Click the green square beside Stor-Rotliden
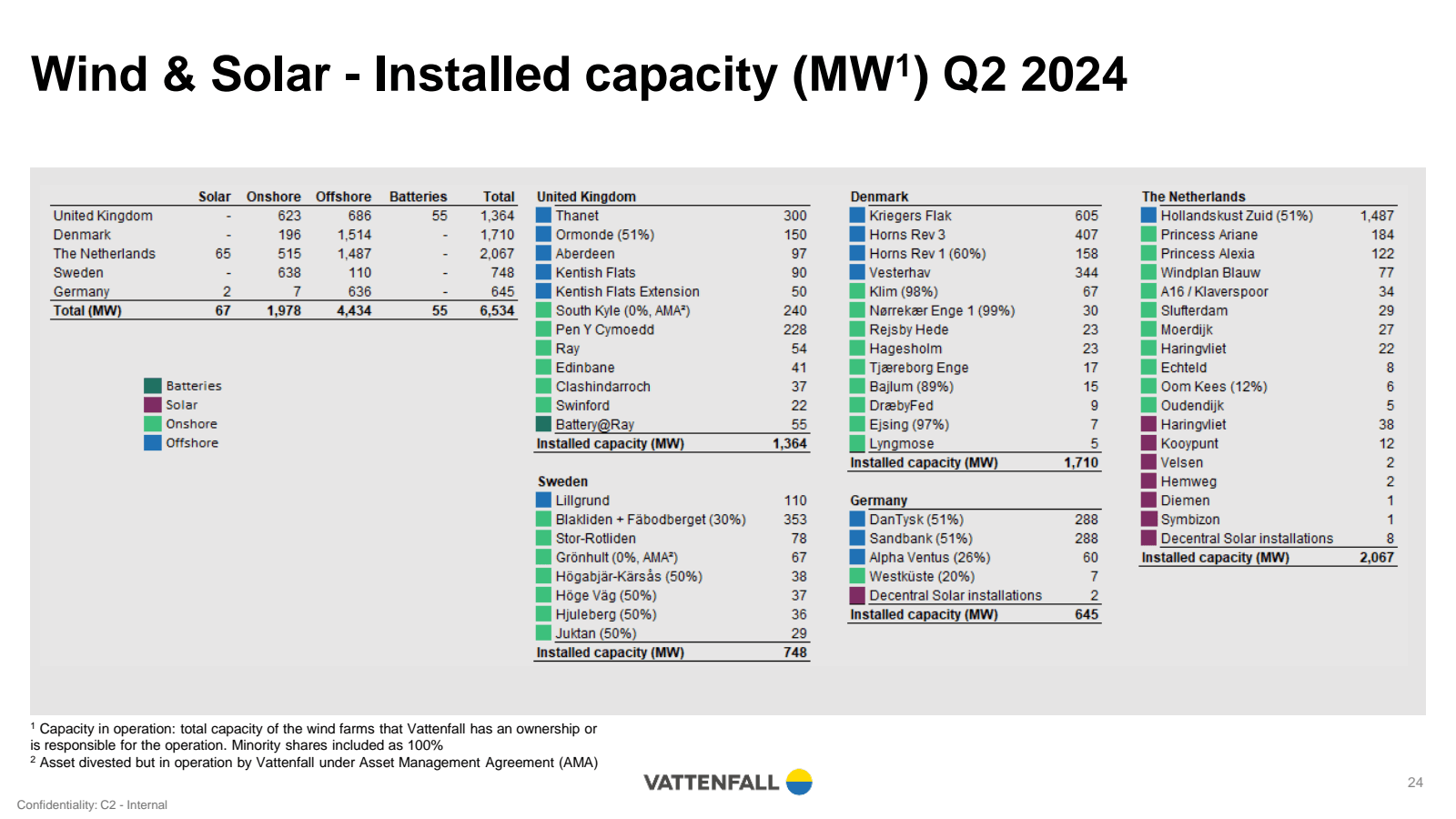The width and height of the screenshot is (1456, 819). [x=543, y=539]
